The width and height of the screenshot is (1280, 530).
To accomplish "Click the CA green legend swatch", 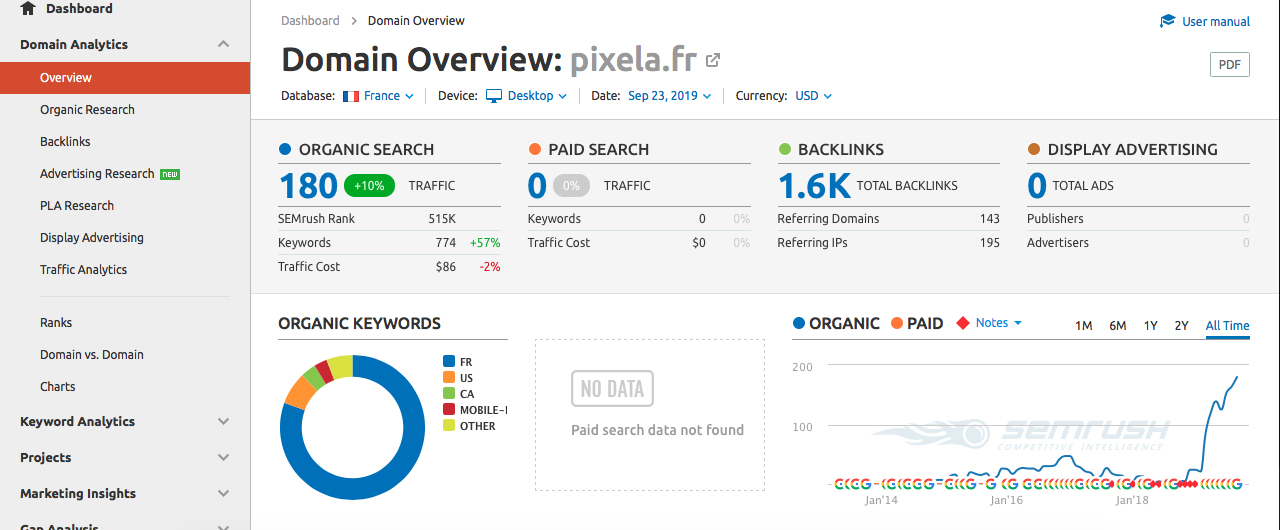I will (x=448, y=394).
